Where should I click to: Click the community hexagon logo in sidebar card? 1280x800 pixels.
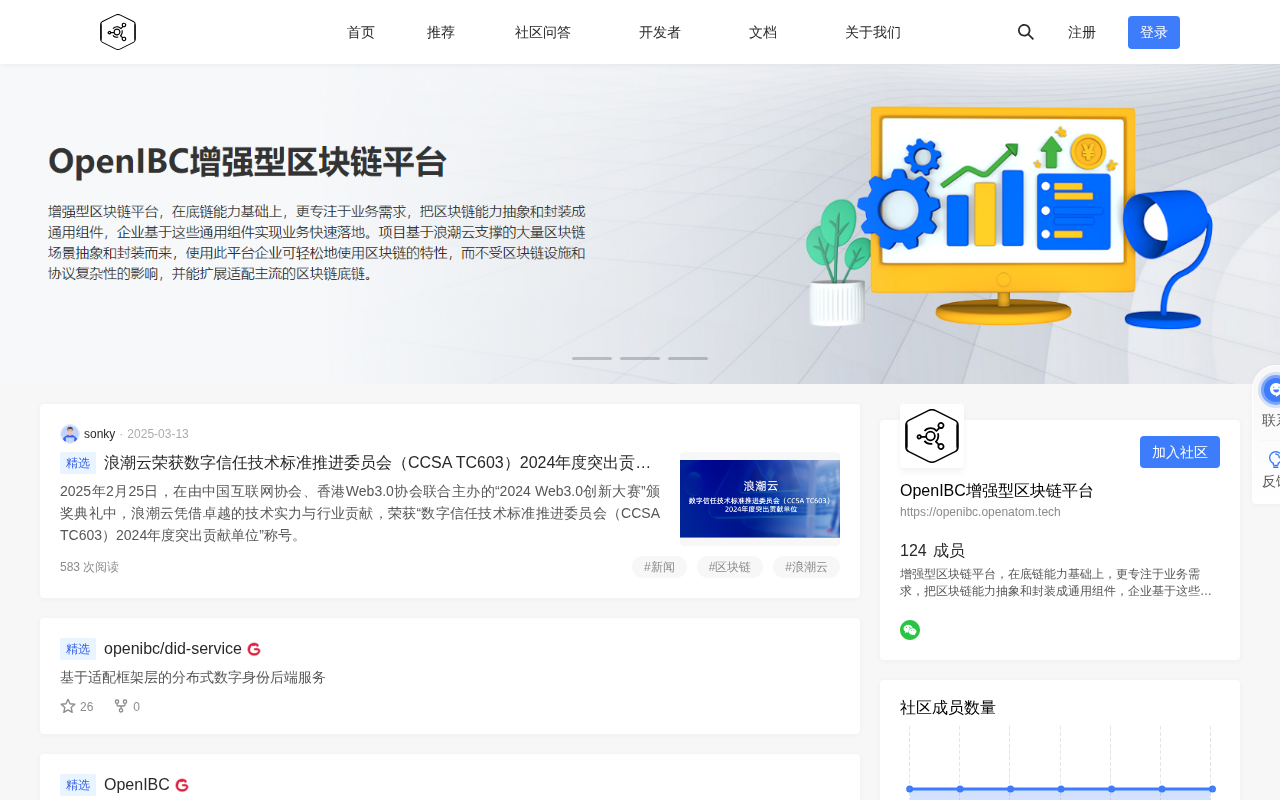click(931, 436)
